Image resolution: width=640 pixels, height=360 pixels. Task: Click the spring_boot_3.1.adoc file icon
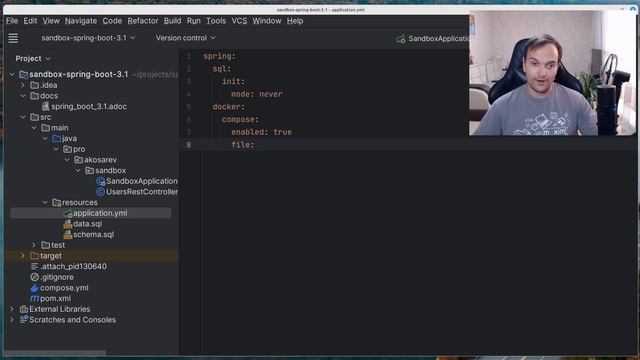(45, 107)
